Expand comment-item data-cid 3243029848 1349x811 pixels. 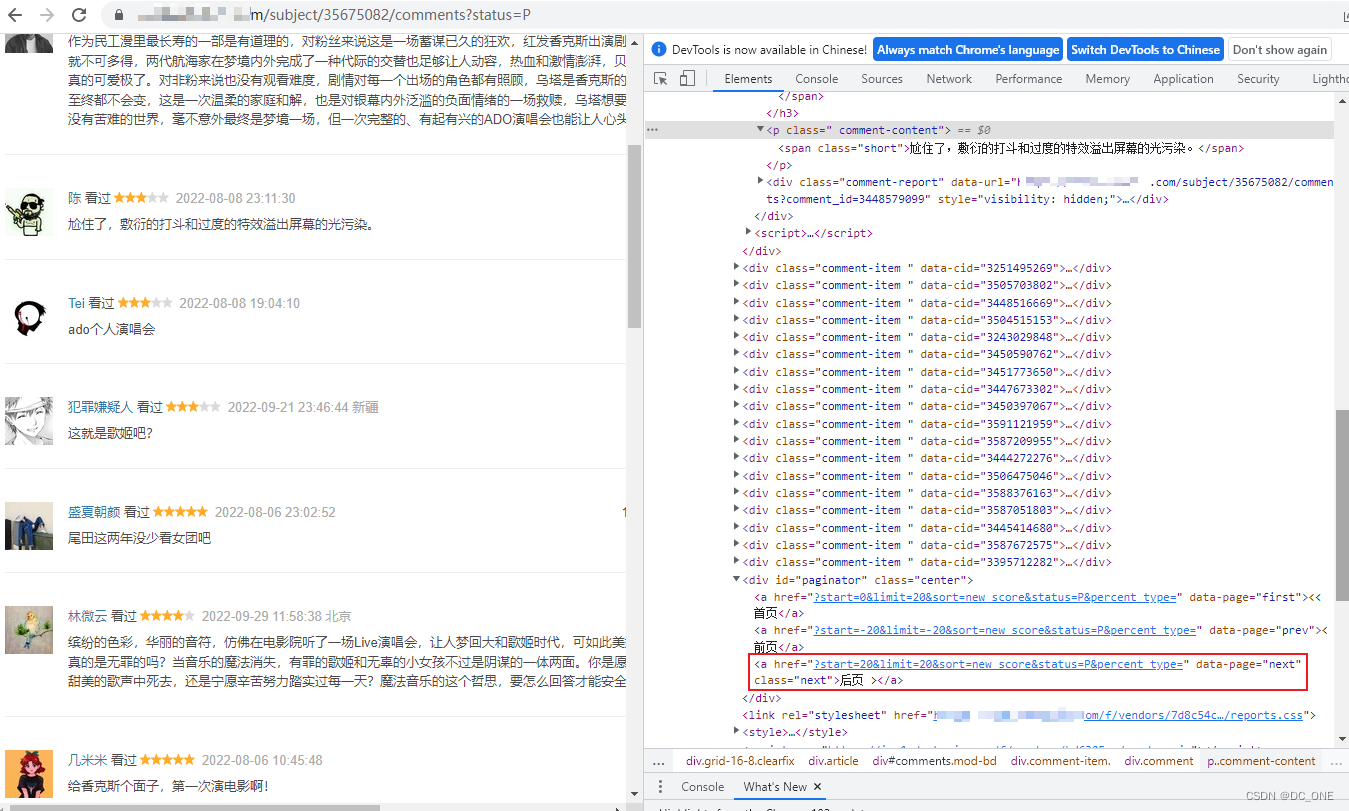[x=737, y=337]
